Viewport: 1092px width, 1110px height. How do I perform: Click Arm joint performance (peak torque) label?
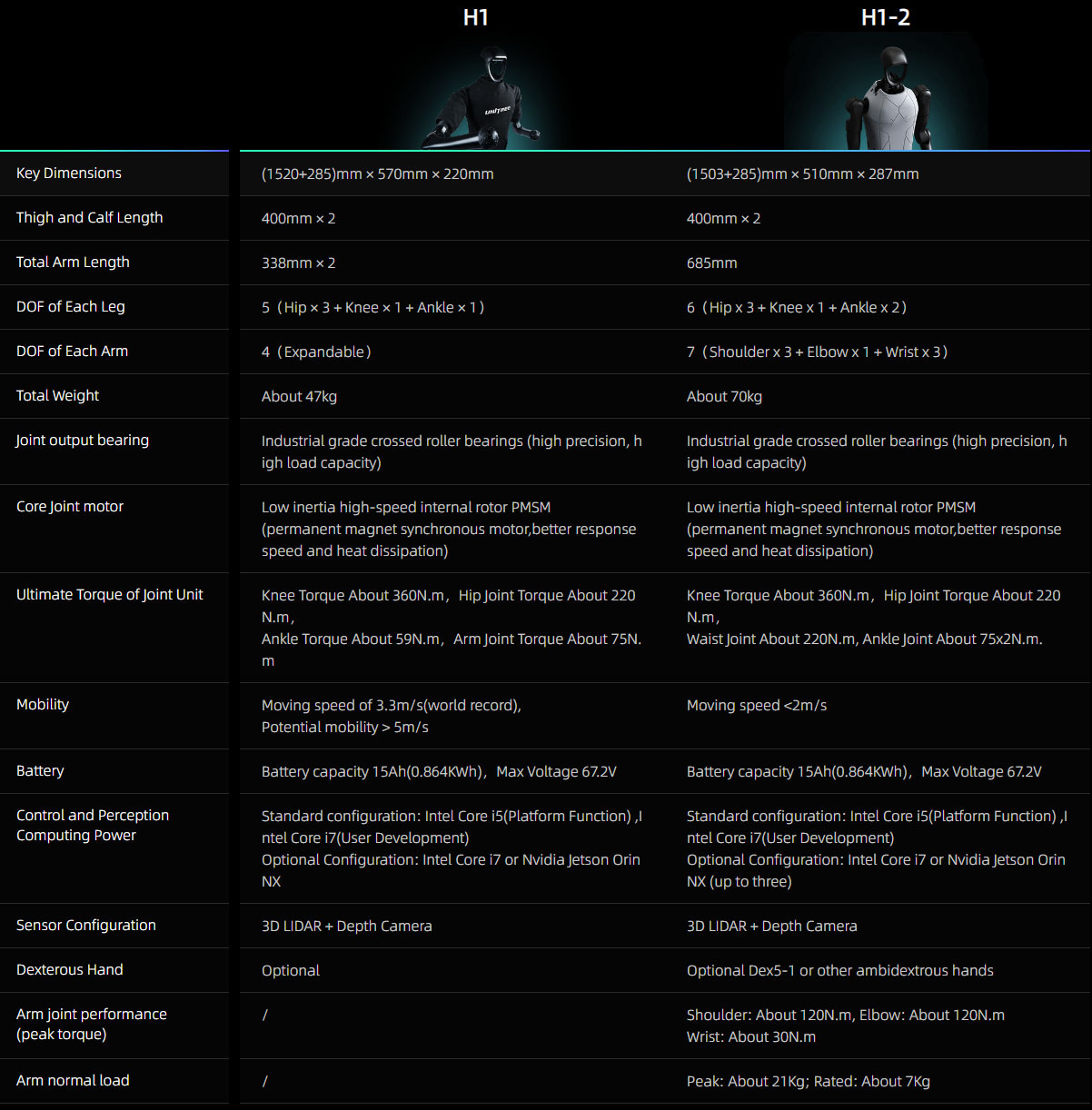click(x=92, y=1024)
